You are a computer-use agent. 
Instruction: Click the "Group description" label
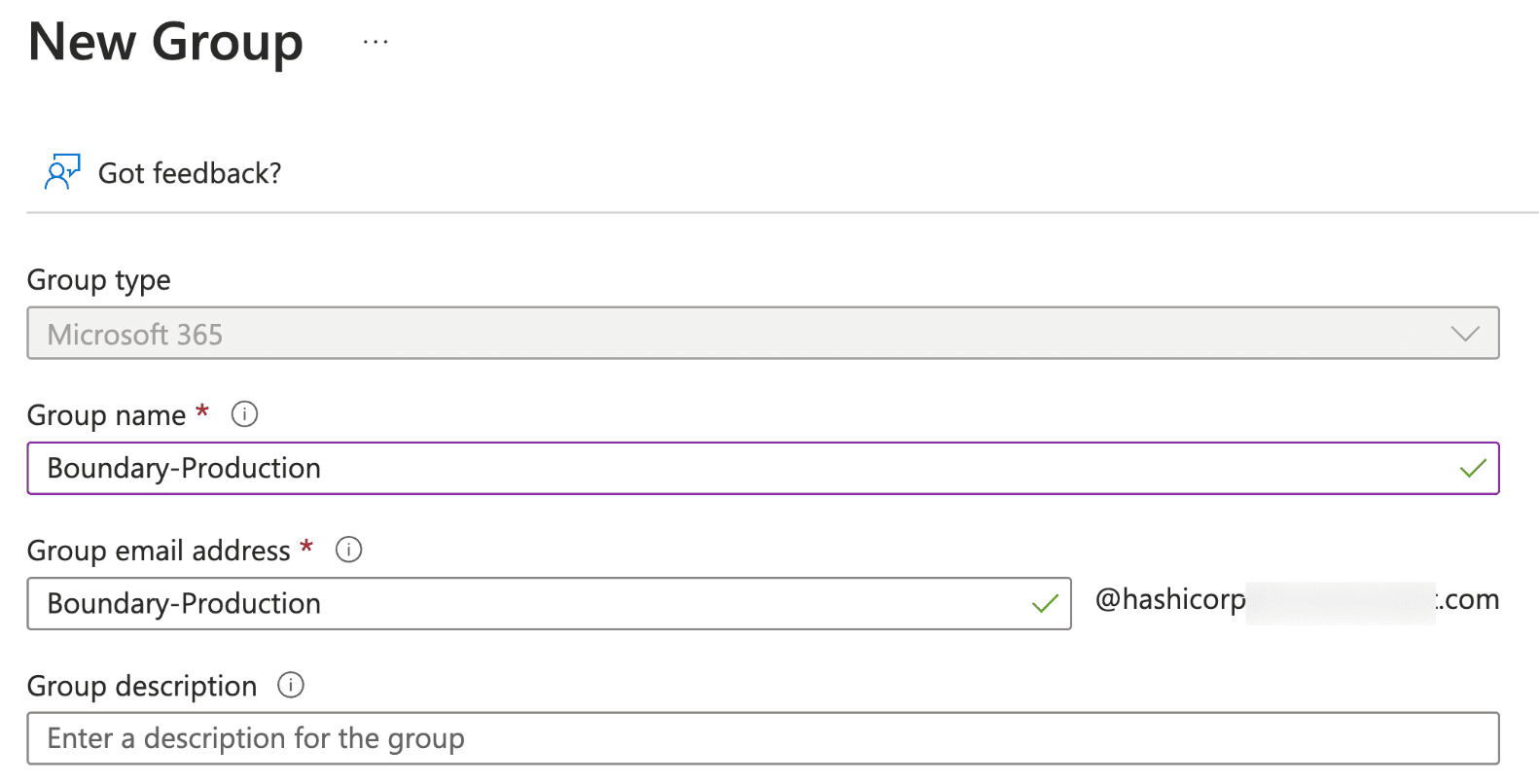pyautogui.click(x=142, y=686)
